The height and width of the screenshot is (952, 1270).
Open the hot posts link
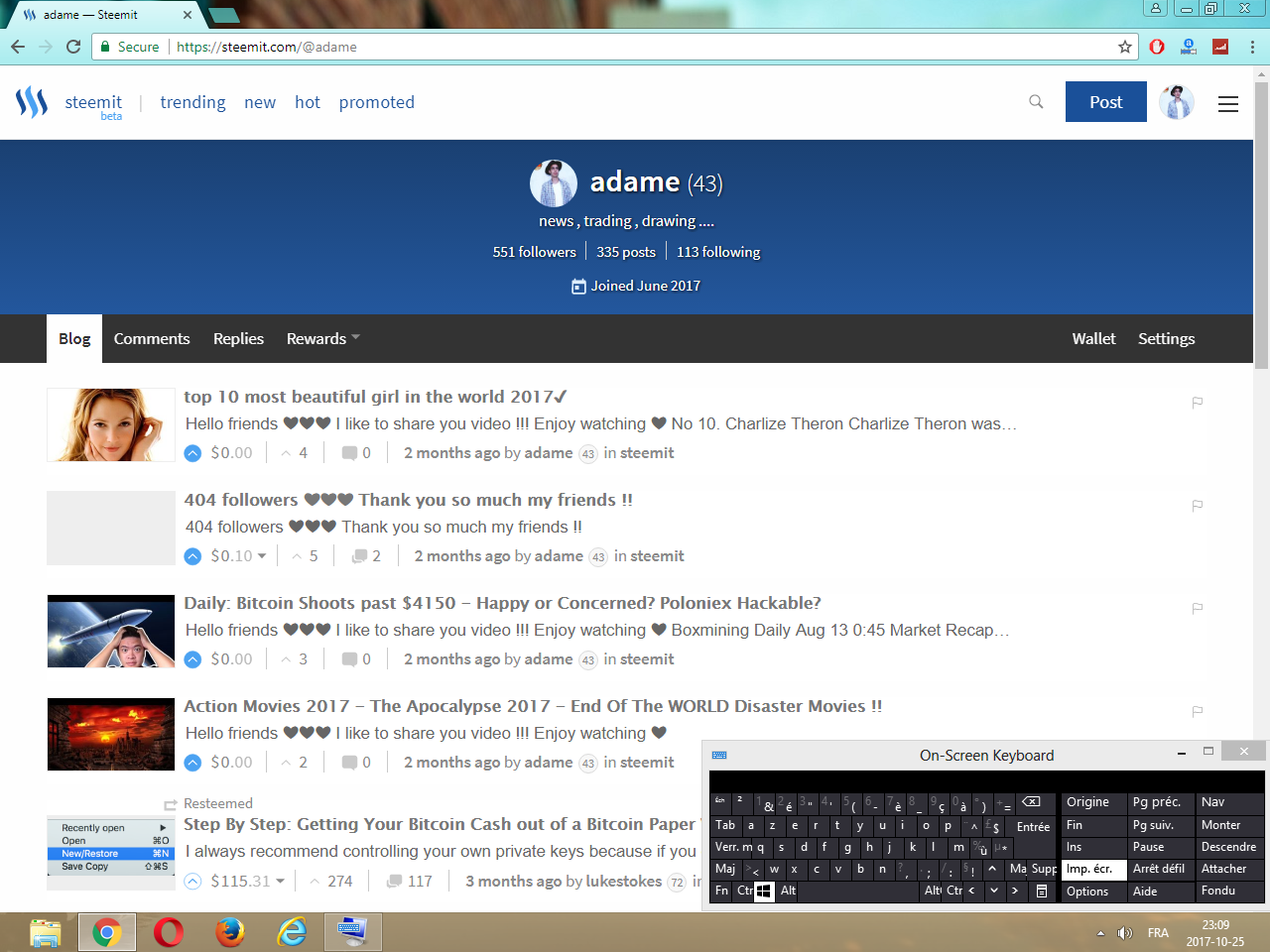click(x=308, y=102)
